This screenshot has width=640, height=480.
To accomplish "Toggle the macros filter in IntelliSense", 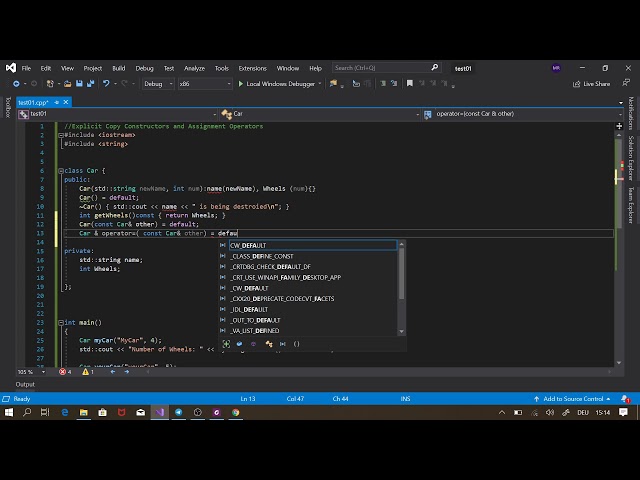I will tap(282, 344).
